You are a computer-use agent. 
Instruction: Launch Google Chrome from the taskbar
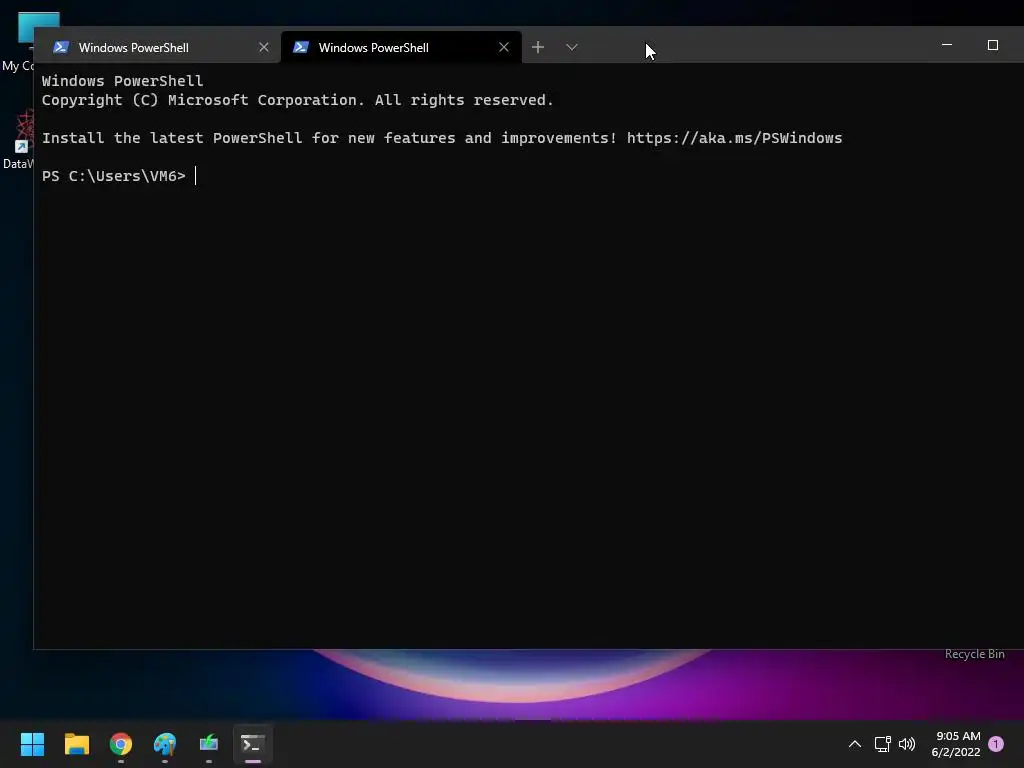pyautogui.click(x=121, y=744)
